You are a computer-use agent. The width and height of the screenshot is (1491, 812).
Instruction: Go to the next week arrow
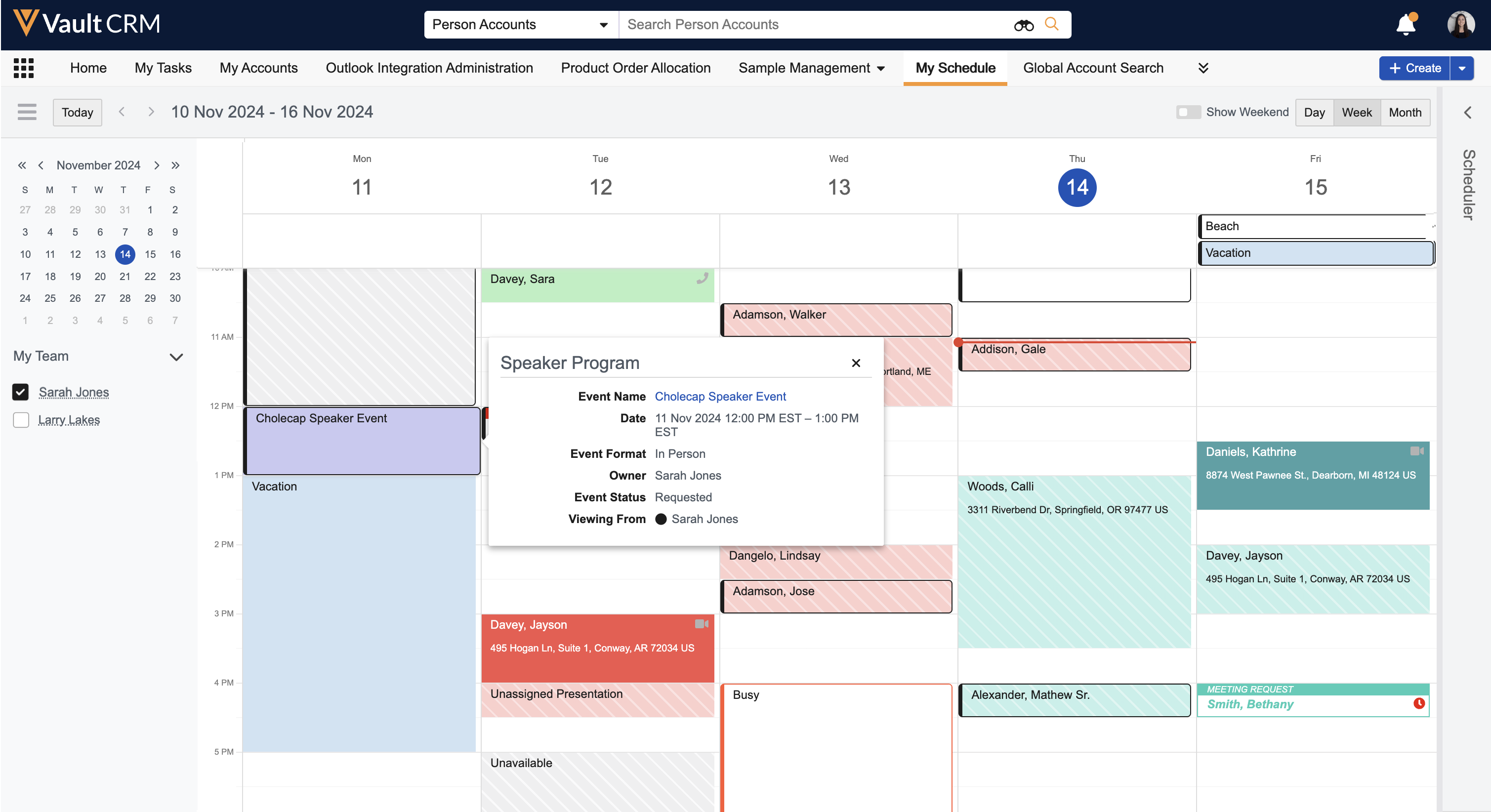151,112
